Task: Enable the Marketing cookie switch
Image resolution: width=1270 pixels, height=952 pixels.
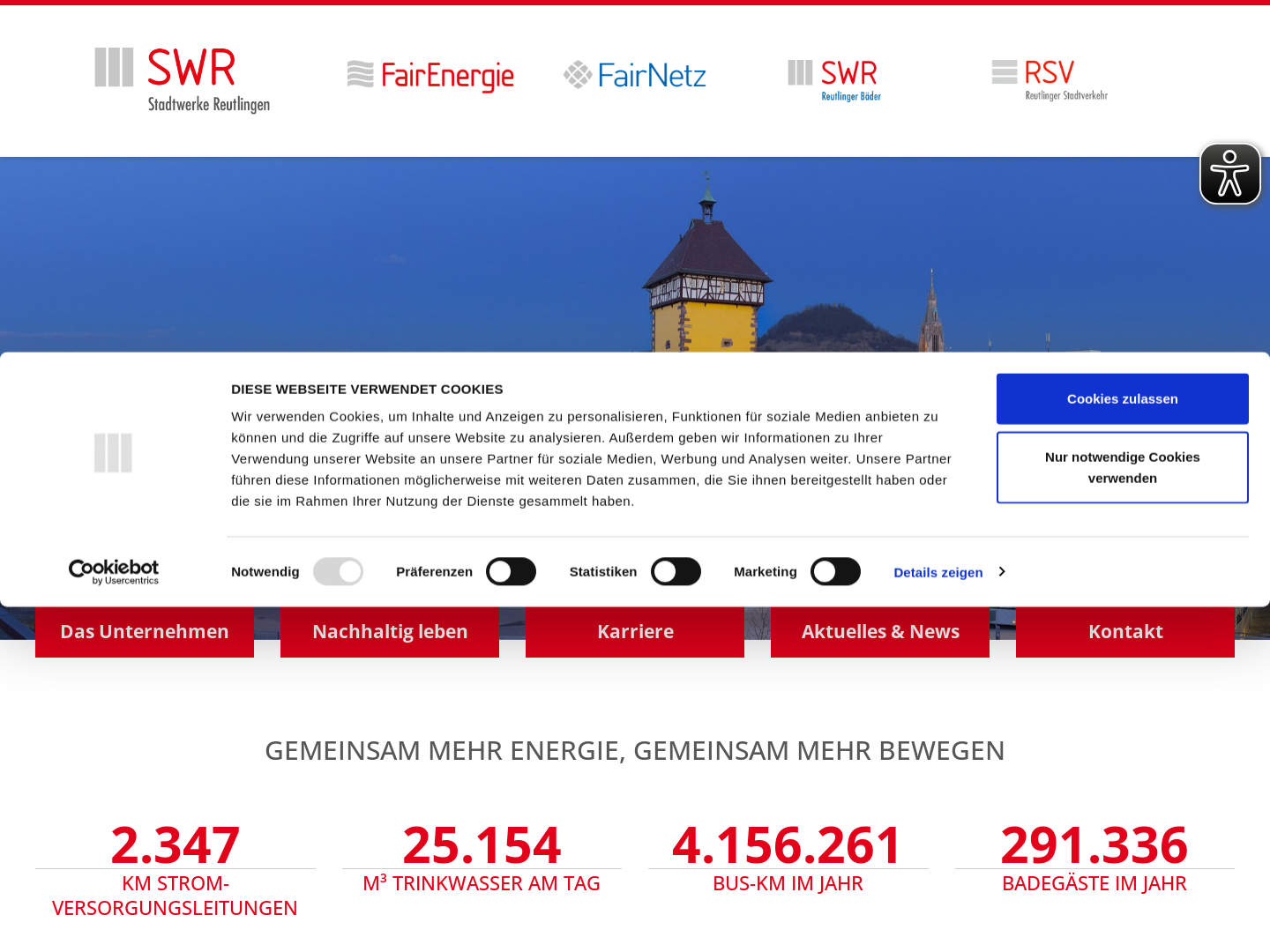Action: pos(836,572)
